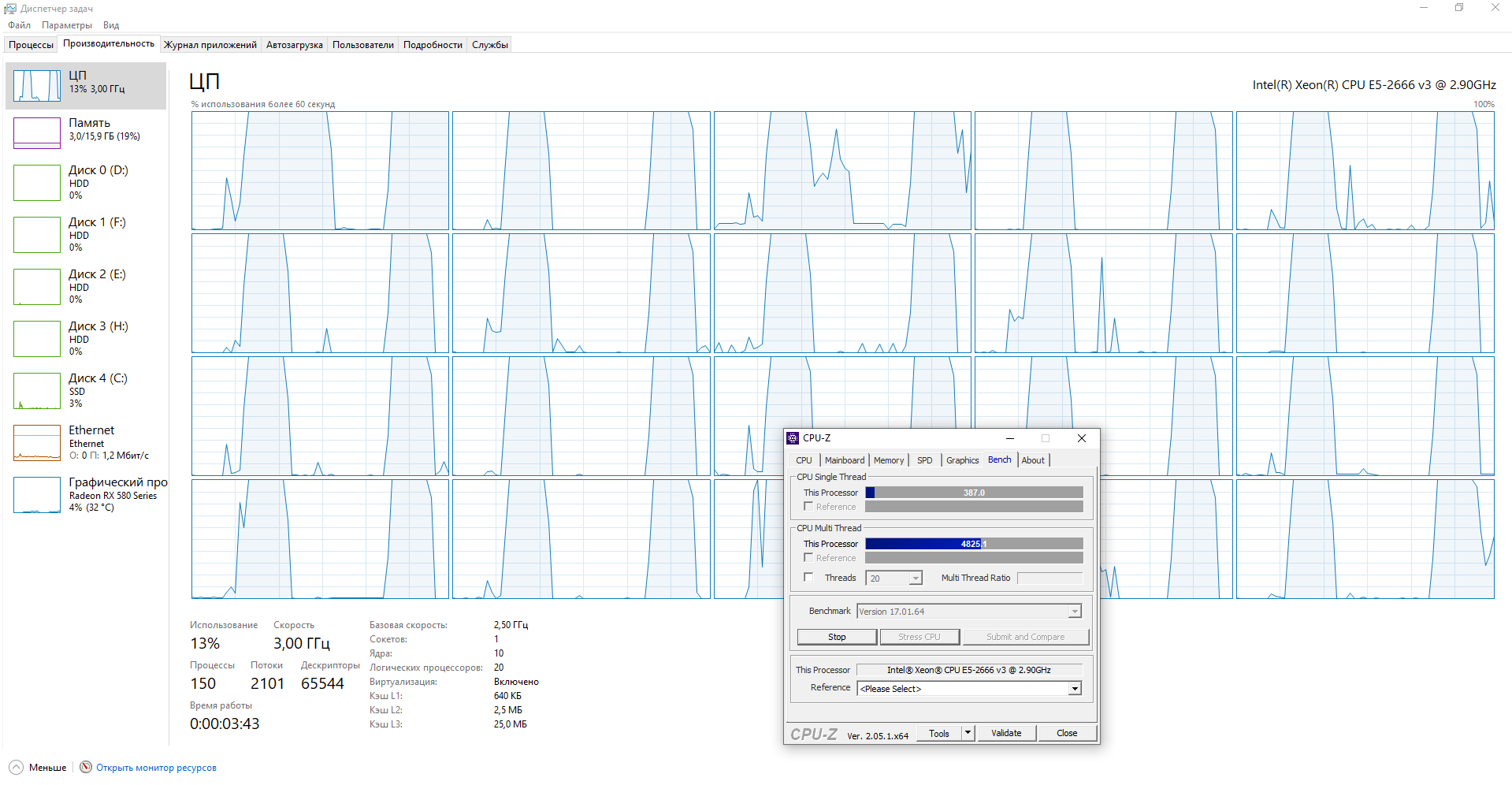
Task: Click the Validate button
Action: 1006,733
